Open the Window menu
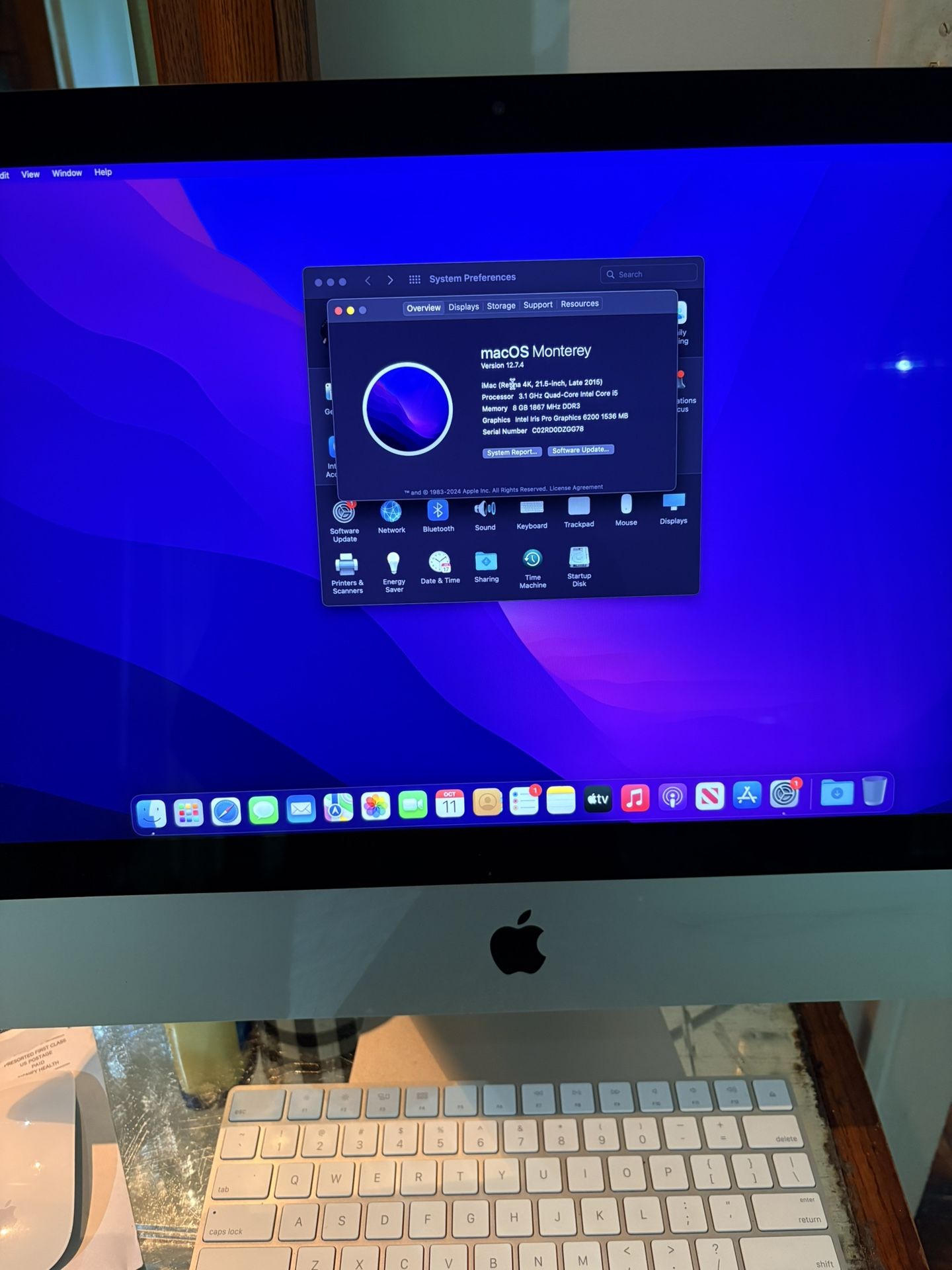The image size is (952, 1270). (67, 173)
